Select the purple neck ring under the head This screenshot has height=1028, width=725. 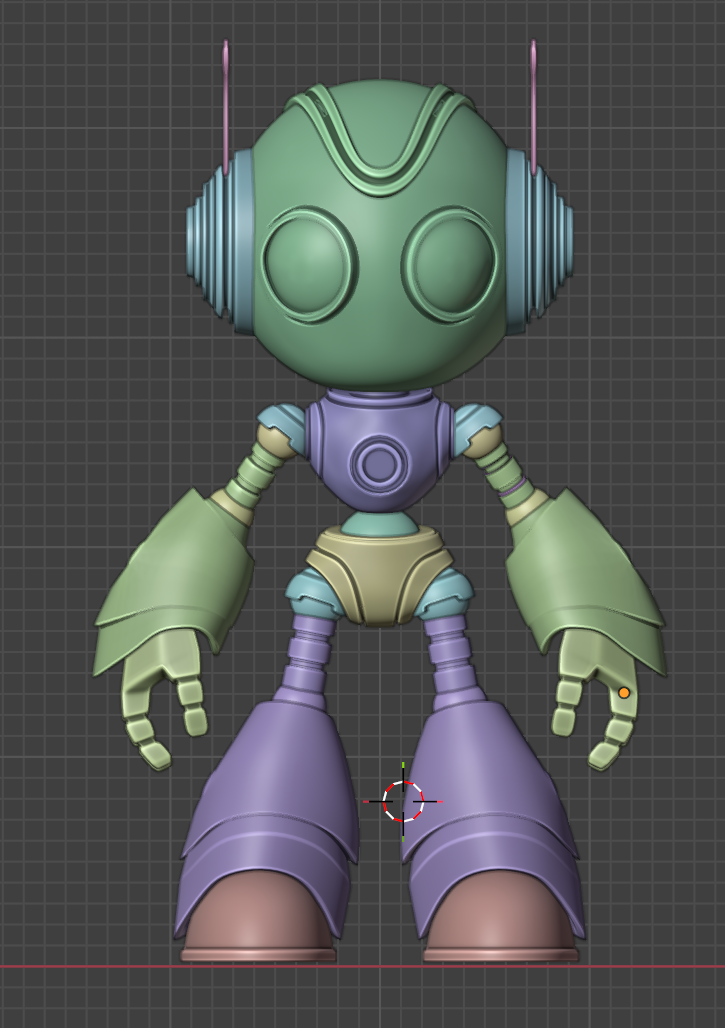380,396
